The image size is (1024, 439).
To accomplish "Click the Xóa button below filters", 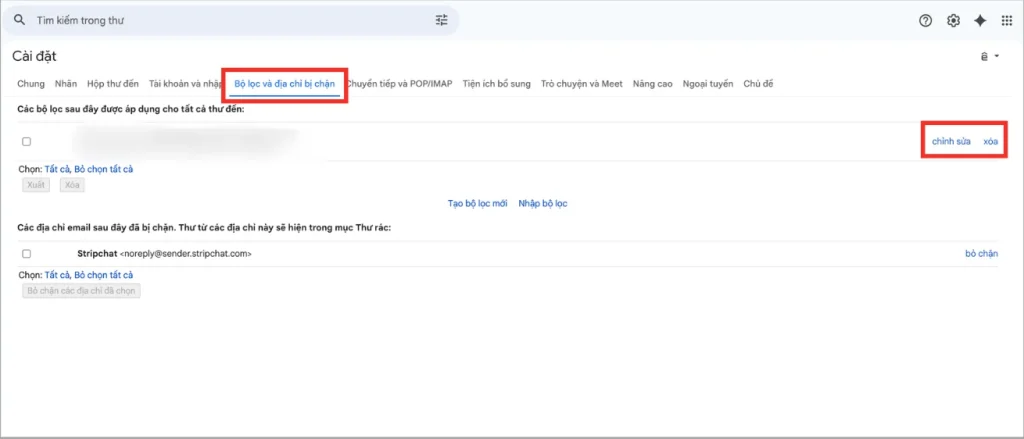I will pyautogui.click(x=72, y=185).
